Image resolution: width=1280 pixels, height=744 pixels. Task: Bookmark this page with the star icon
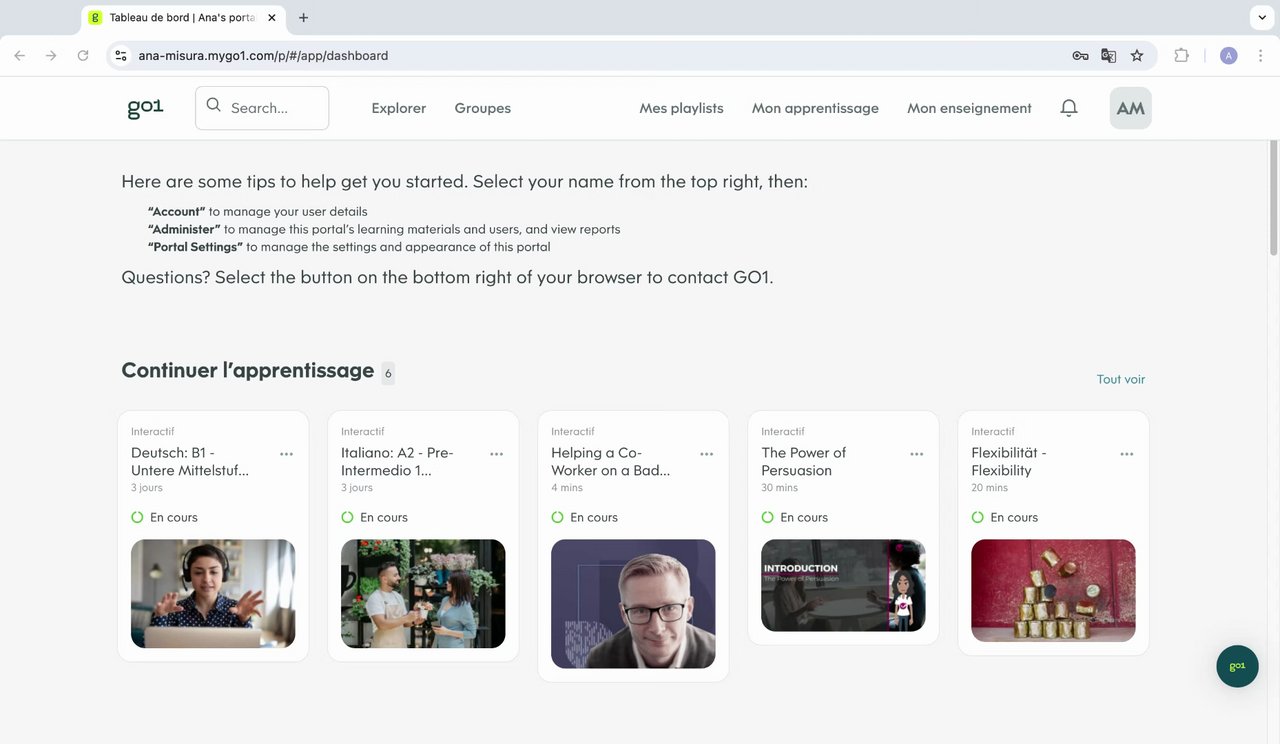pos(1137,56)
